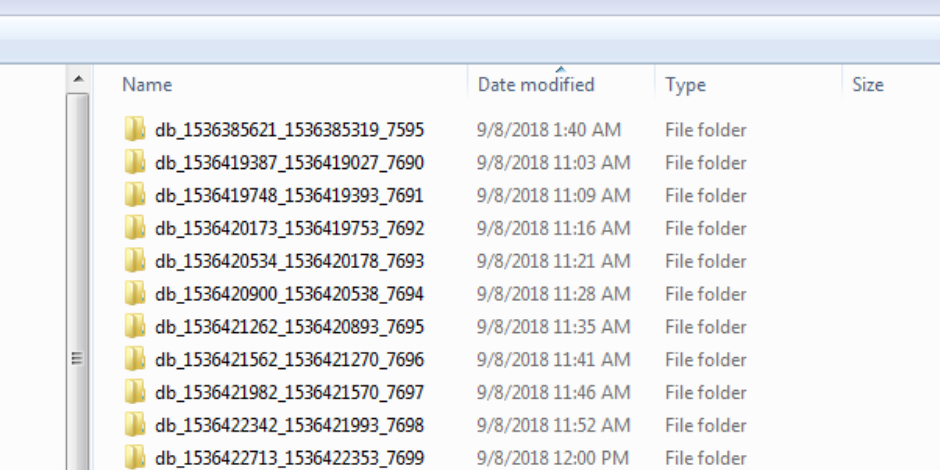940x470 pixels.
Task: Click the 9/8/2018 1:40 AM date entry
Action: pos(549,130)
